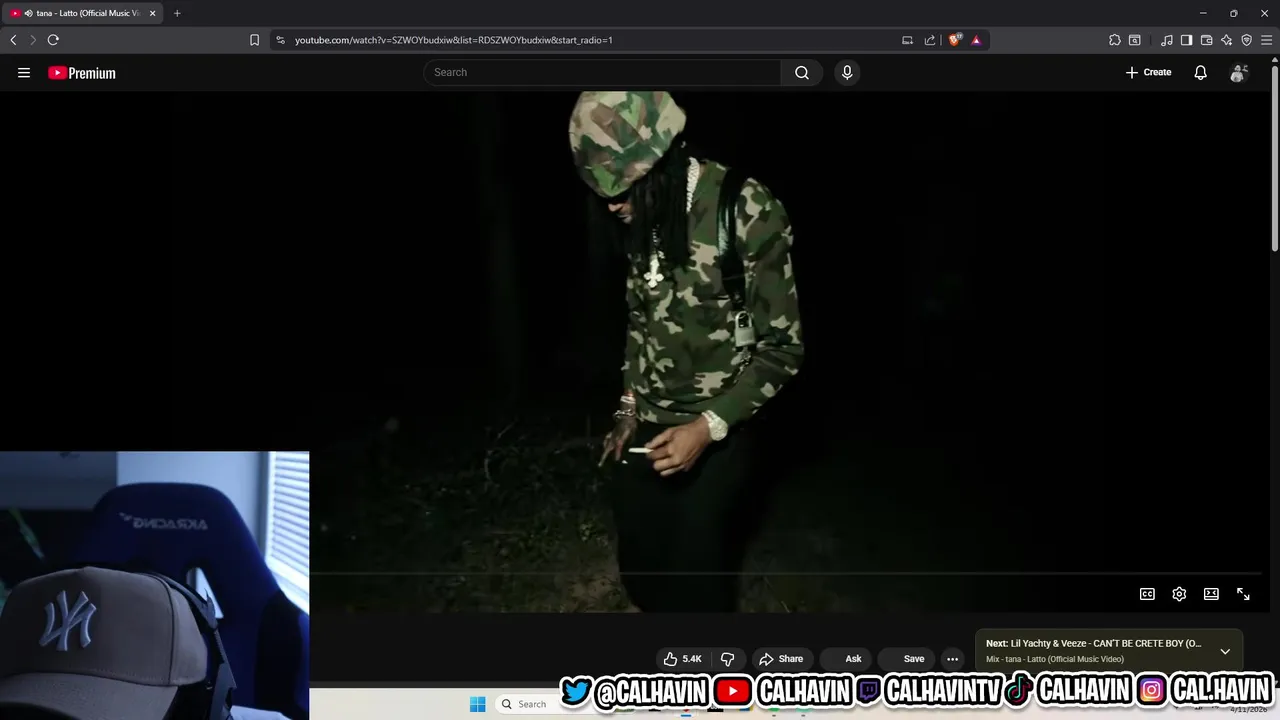The image size is (1280, 720).
Task: View site information icon next to URL
Action: pyautogui.click(x=280, y=40)
